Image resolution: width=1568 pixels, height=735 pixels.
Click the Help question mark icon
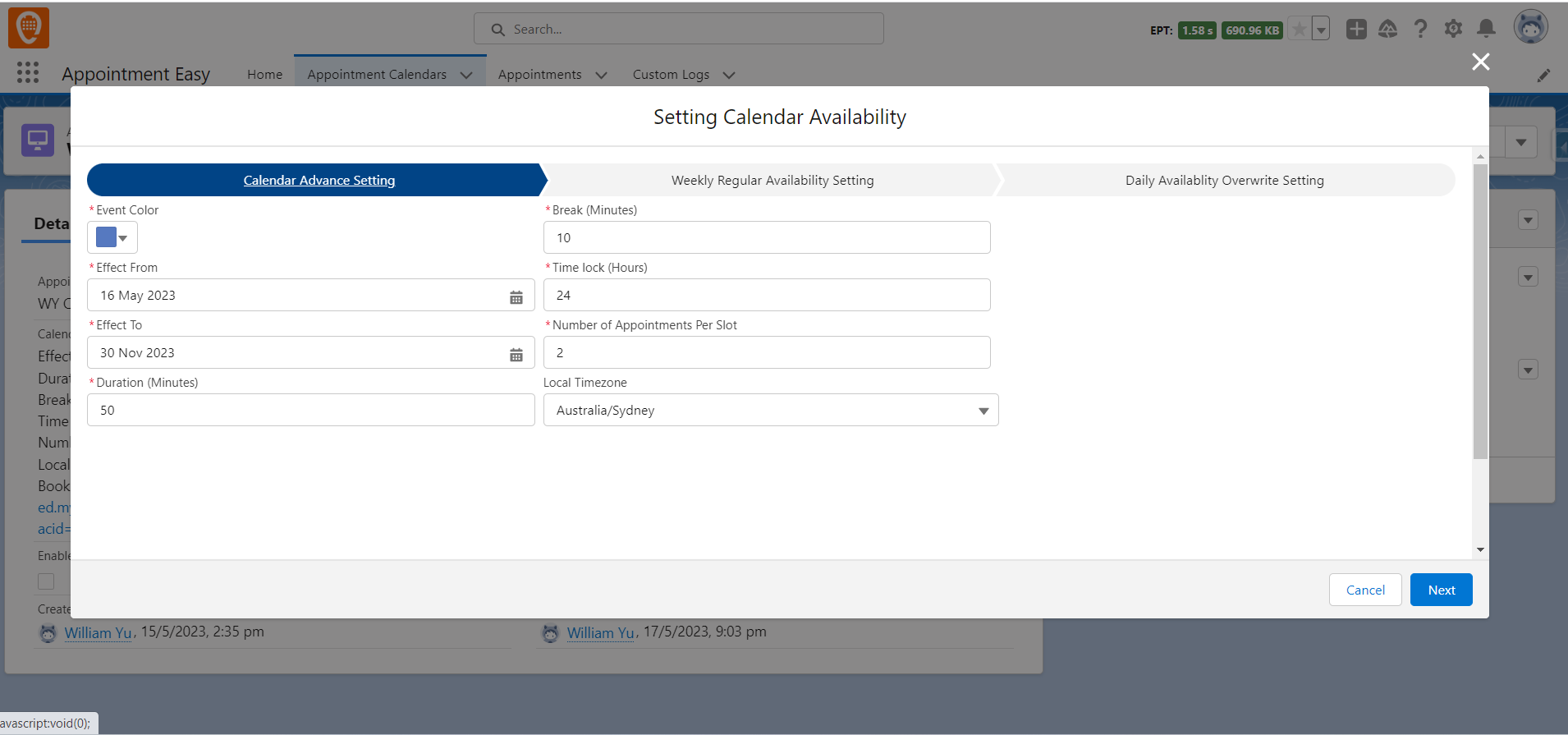(x=1420, y=29)
